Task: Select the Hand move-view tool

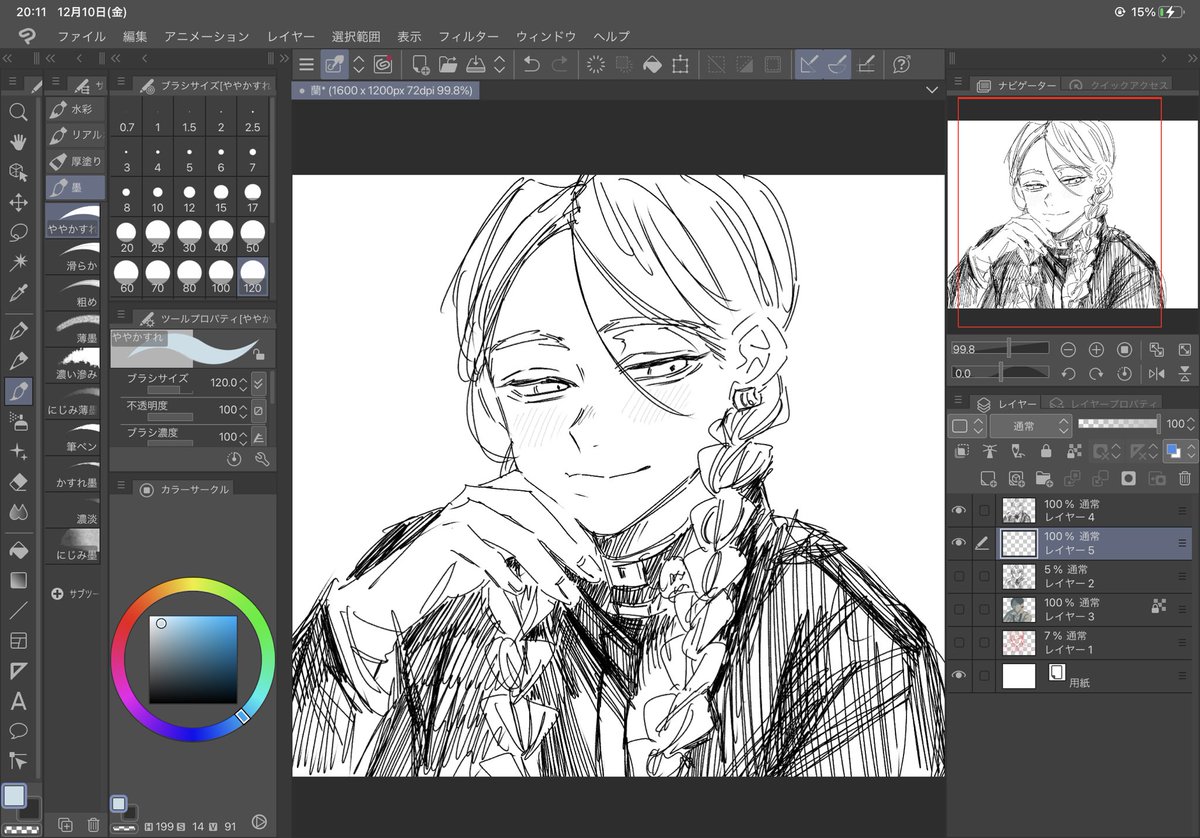Action: click(x=18, y=141)
